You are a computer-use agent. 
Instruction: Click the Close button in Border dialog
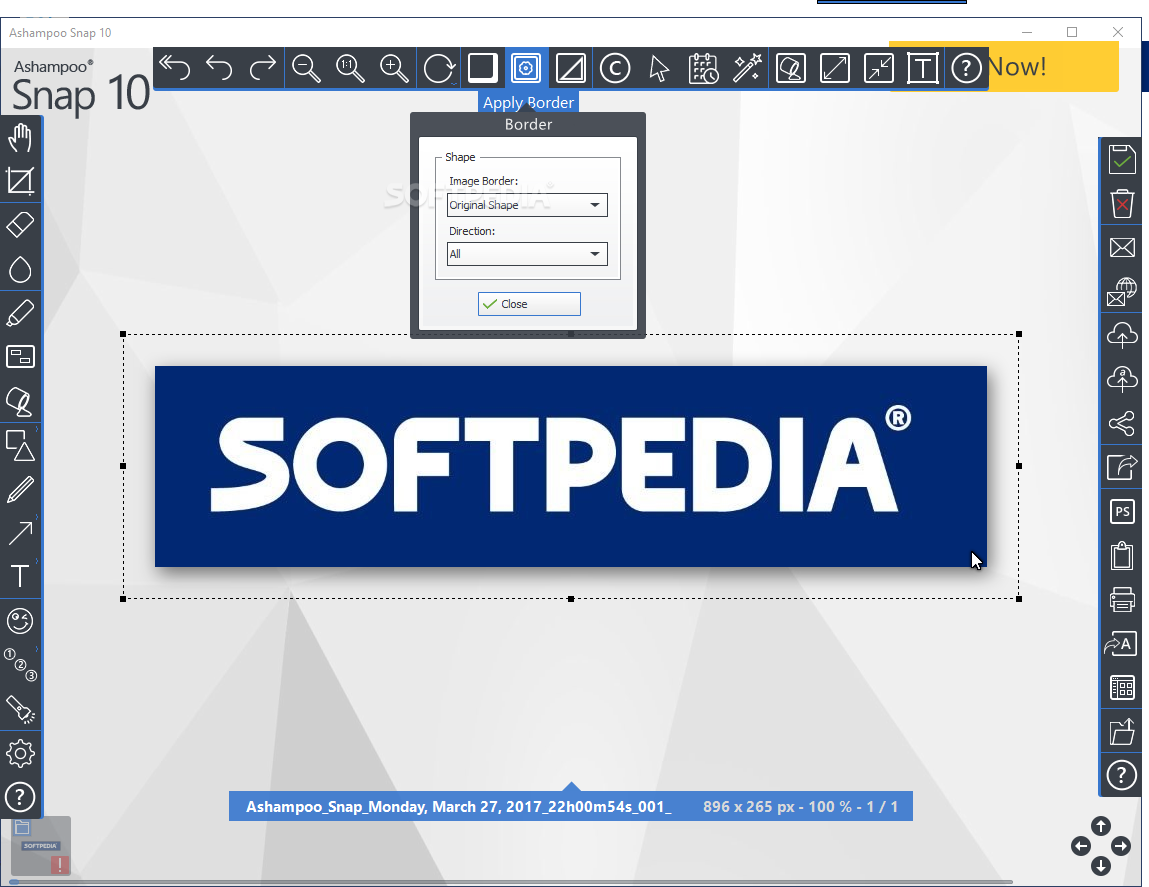click(529, 303)
